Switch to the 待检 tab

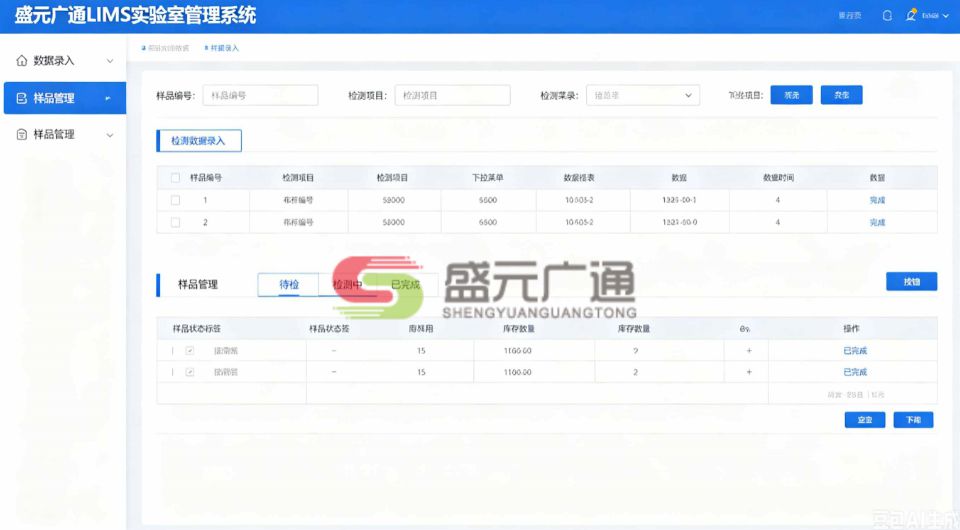288,285
